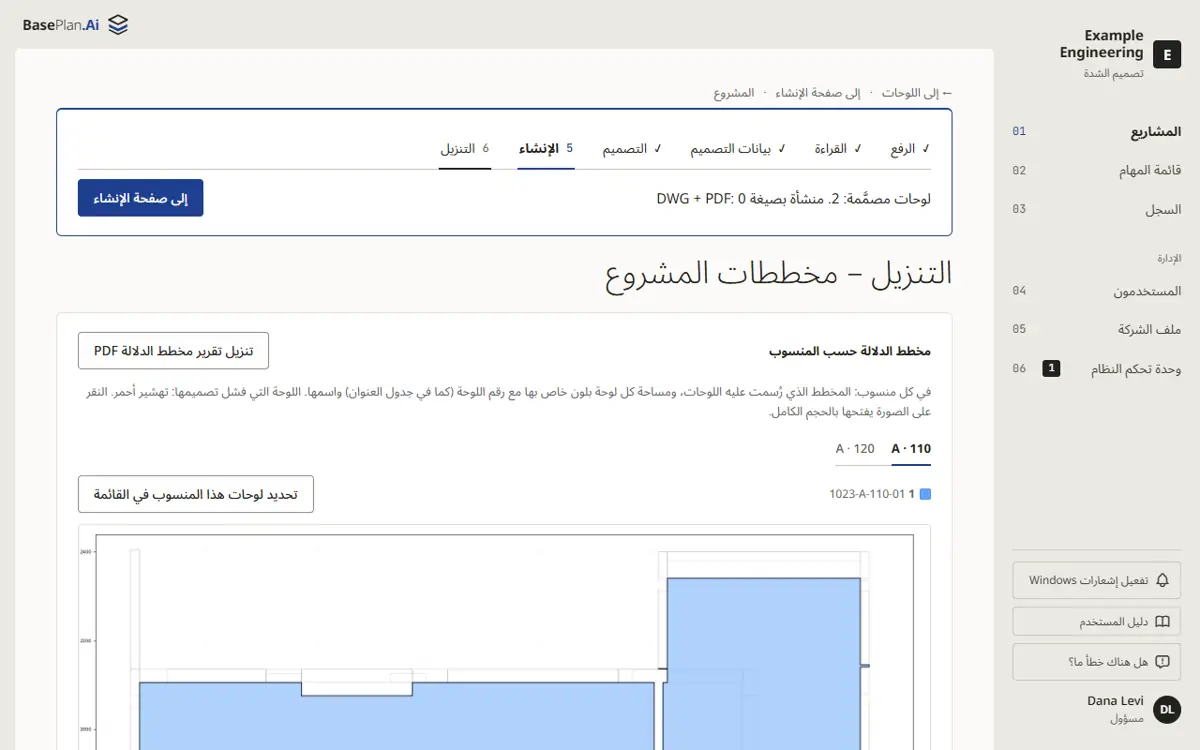This screenshot has height=750, width=1200.
Task: Click the badge 1 next to وحدة تحكم النظام
Action: pyautogui.click(x=1051, y=369)
